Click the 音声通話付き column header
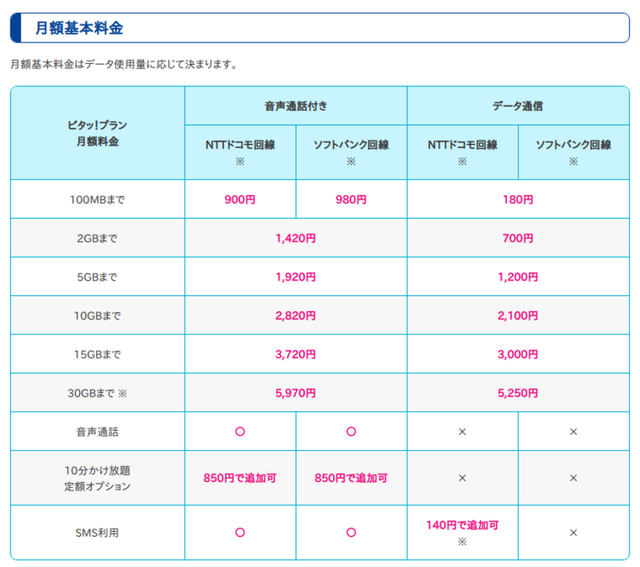640x567 pixels. pos(296,106)
